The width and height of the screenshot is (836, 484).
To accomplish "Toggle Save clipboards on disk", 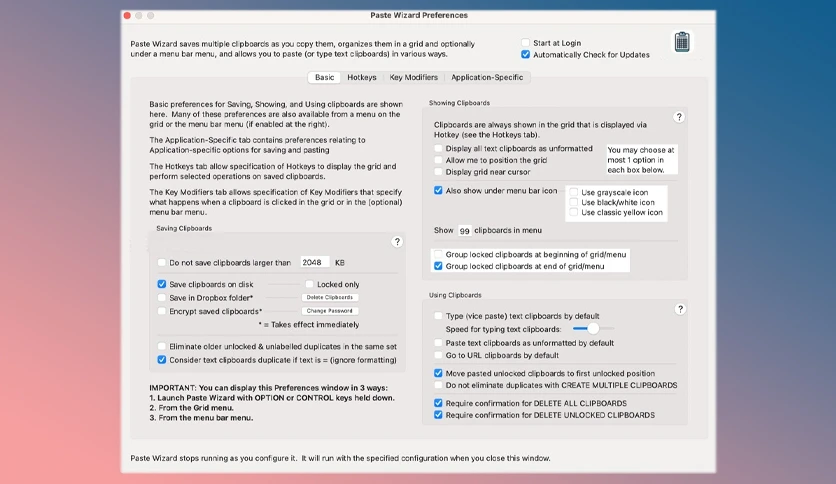I will (x=162, y=284).
